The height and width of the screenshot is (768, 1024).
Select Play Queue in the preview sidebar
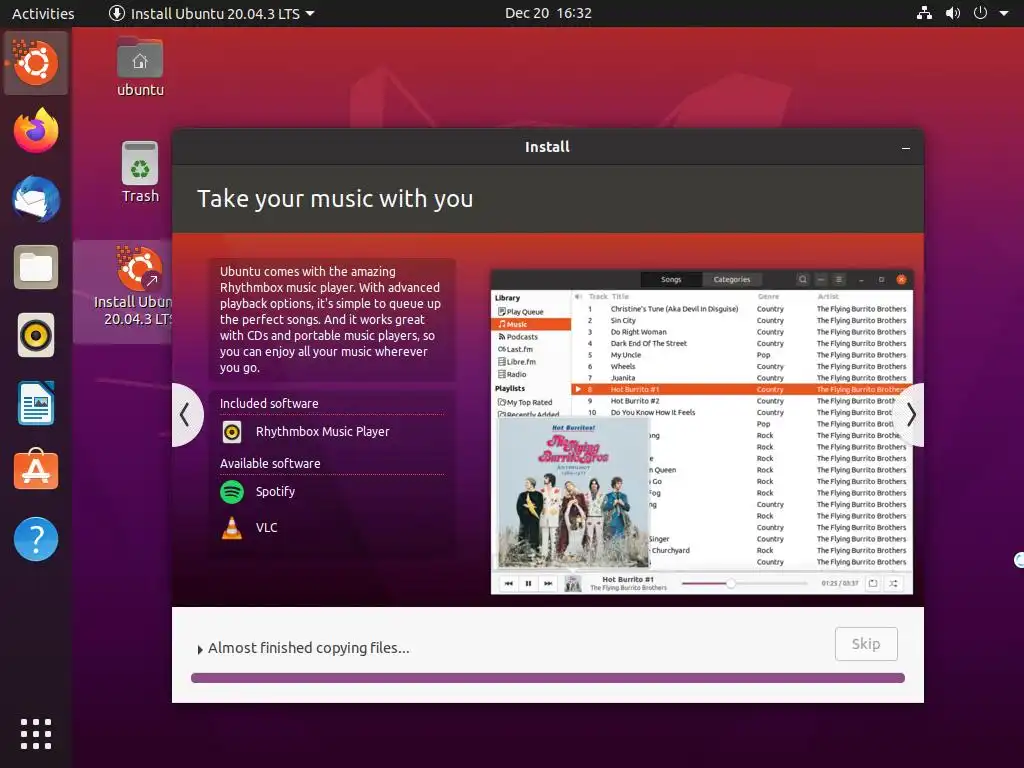(532, 312)
